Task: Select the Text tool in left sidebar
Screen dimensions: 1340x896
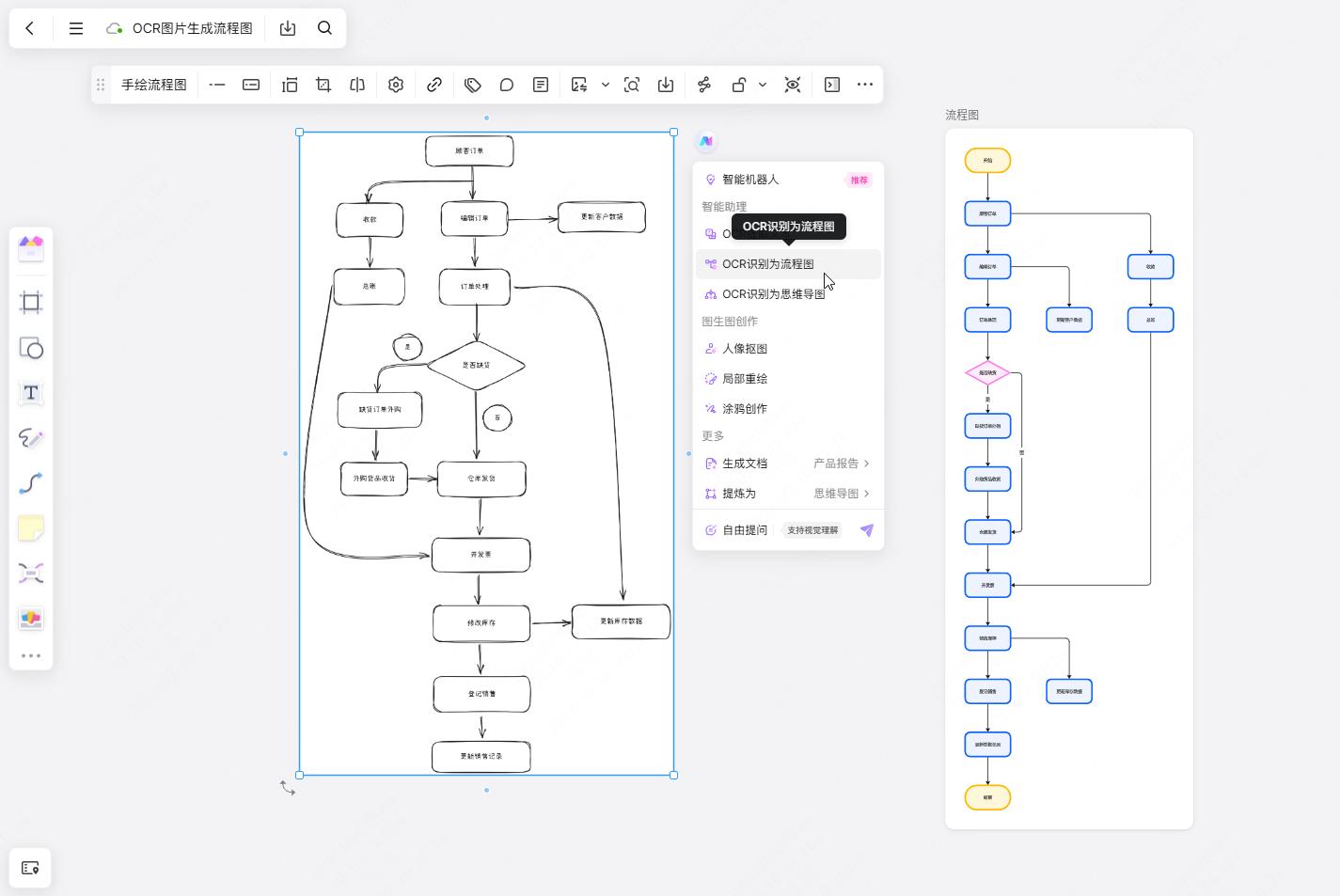Action: [x=31, y=393]
